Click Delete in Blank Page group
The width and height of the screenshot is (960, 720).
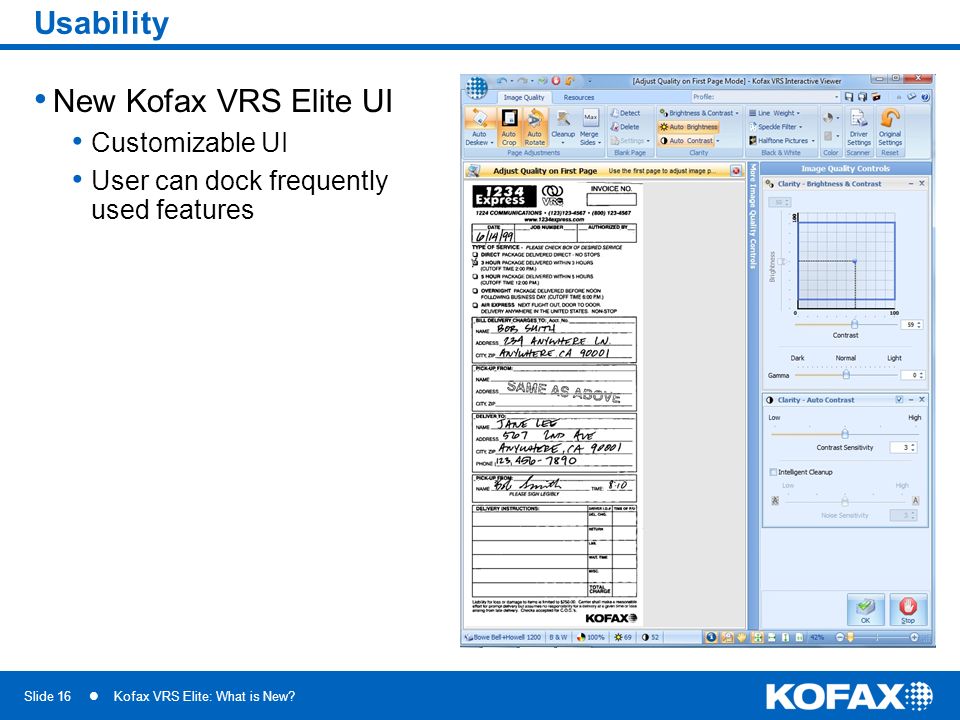(625, 127)
